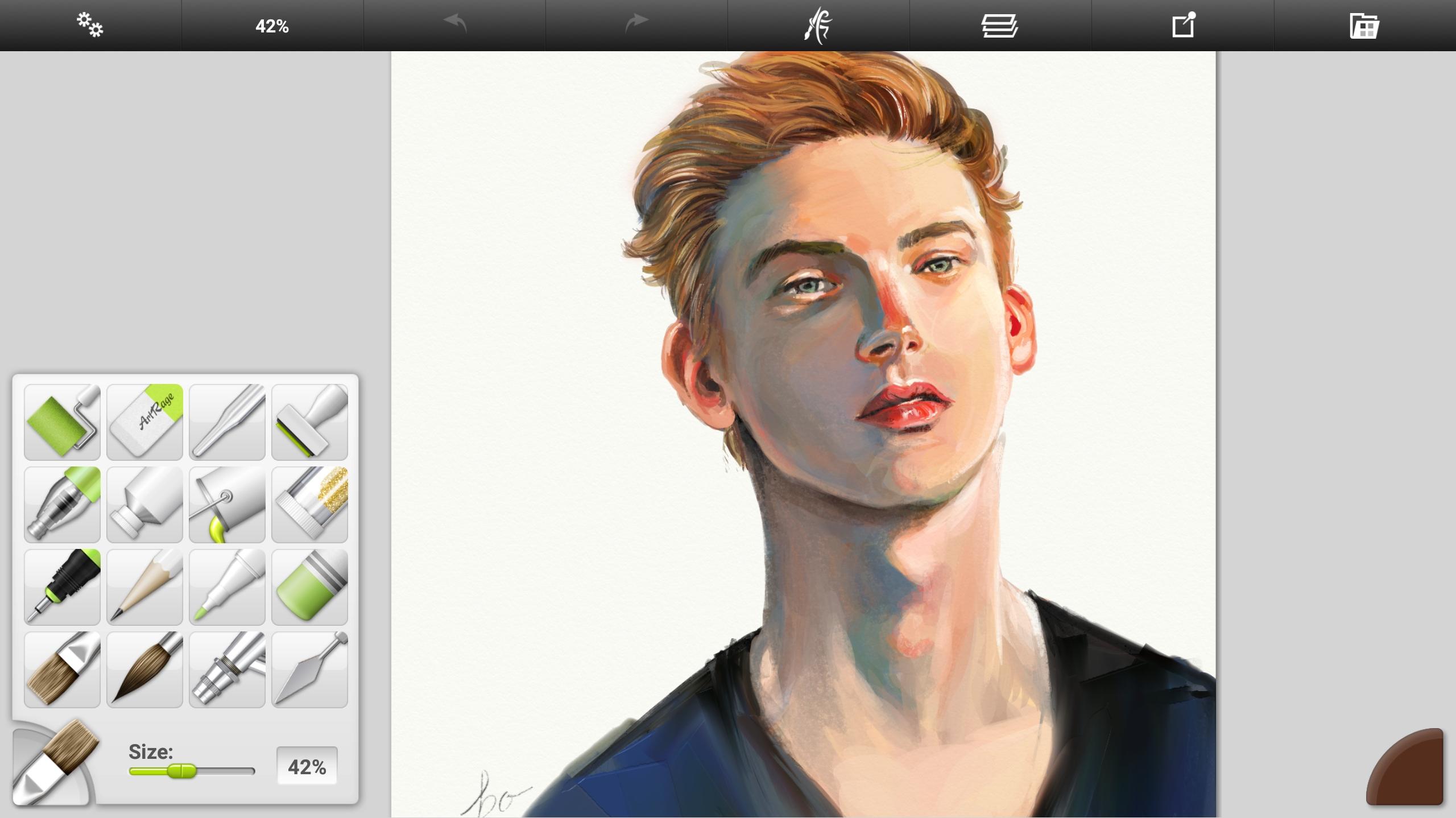This screenshot has width=1456, height=818.
Task: Open the Layers panel
Action: point(1000,26)
